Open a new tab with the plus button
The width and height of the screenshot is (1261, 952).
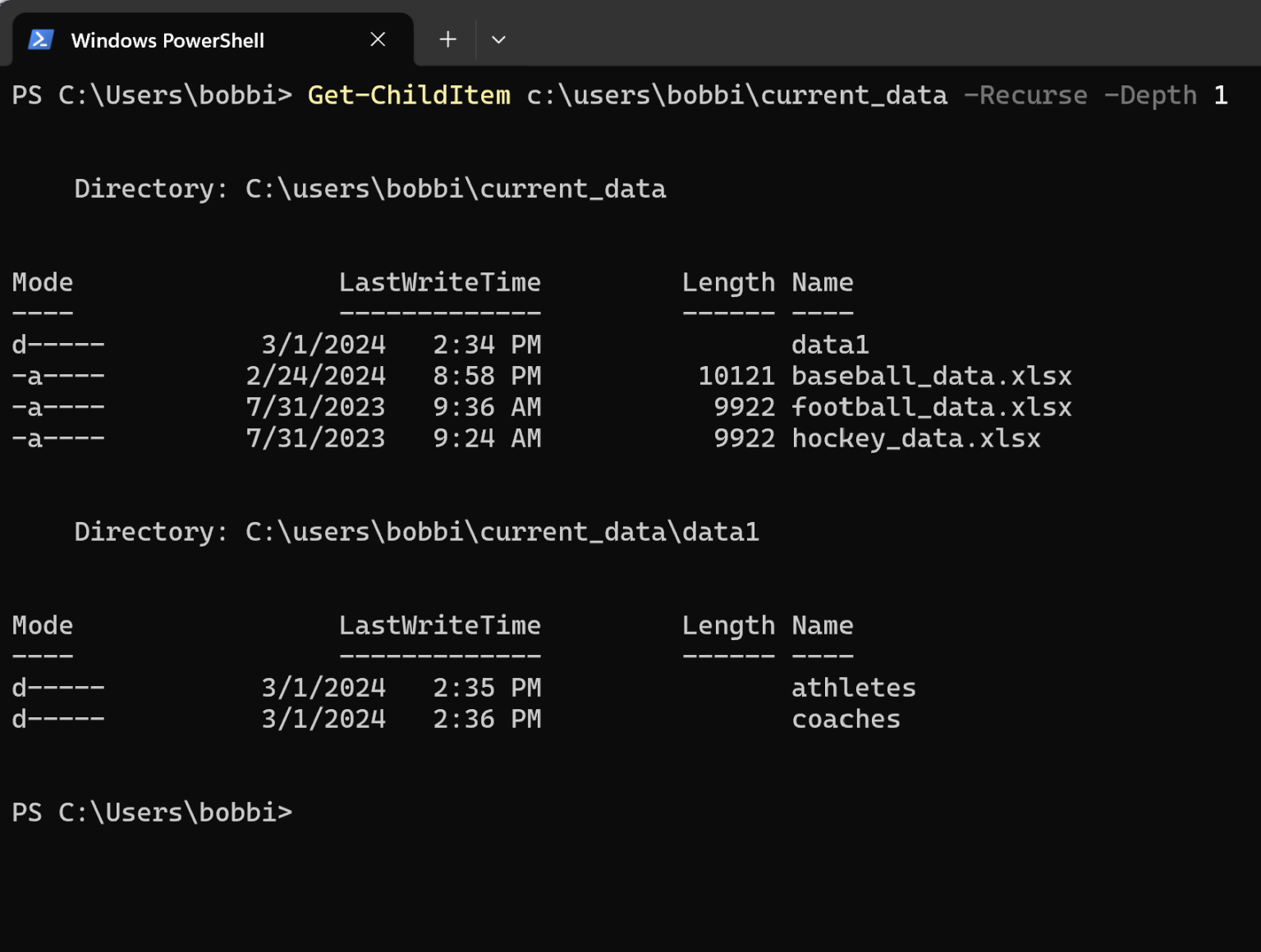point(447,39)
